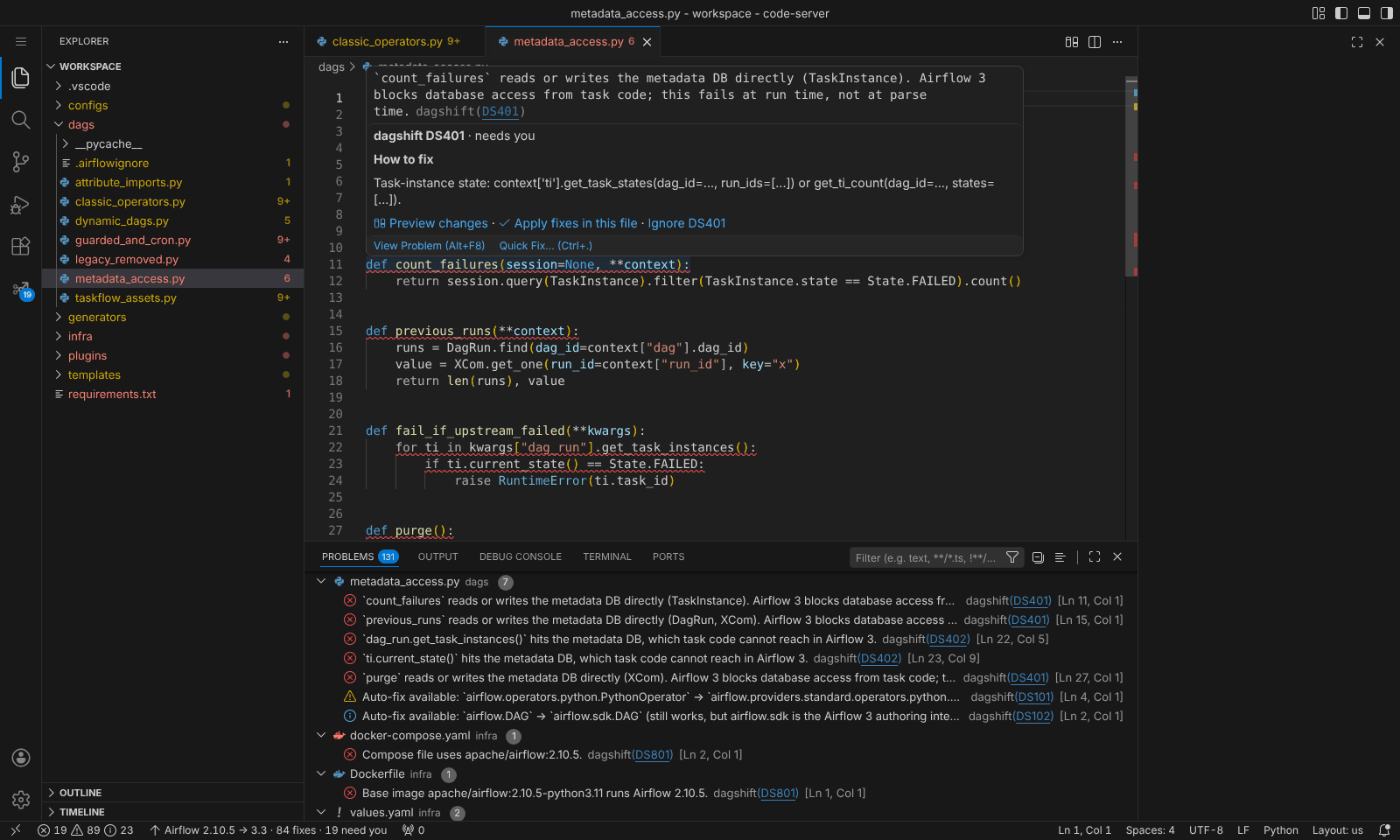Click Ignore DS401 link

pos(687,223)
